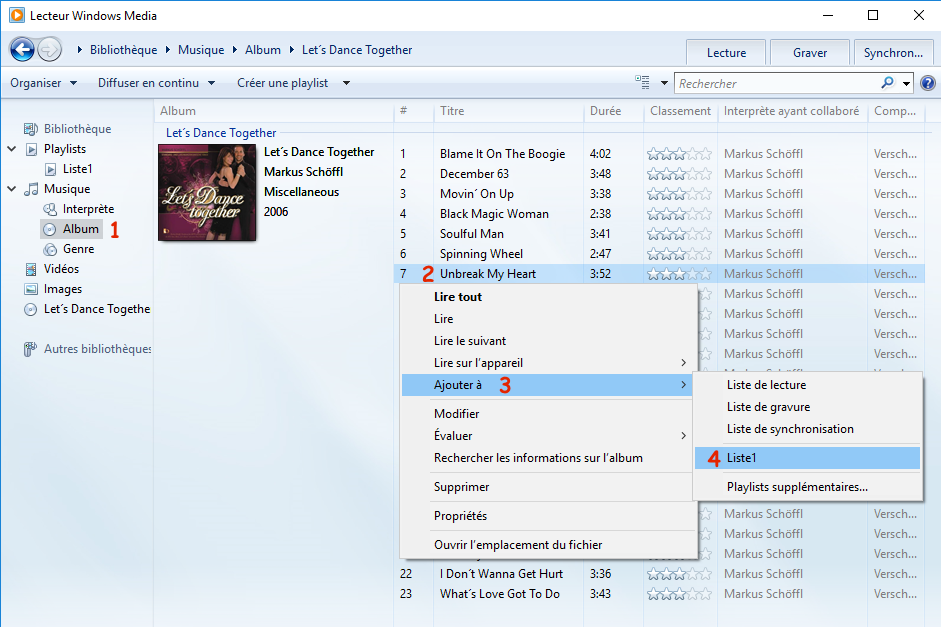The image size is (941, 627).
Task: Choose Ouvrir l'emplacement du fichier
Action: click(518, 545)
